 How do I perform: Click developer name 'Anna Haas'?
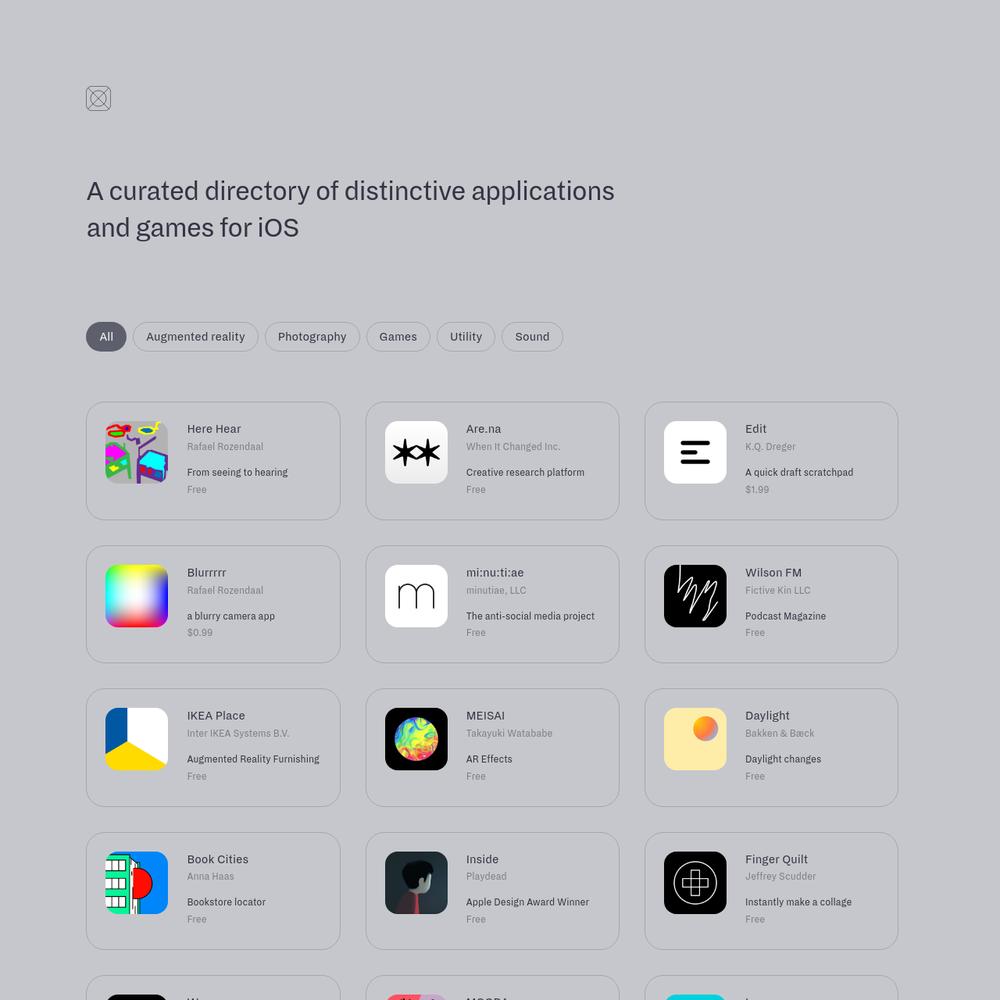pyautogui.click(x=210, y=876)
